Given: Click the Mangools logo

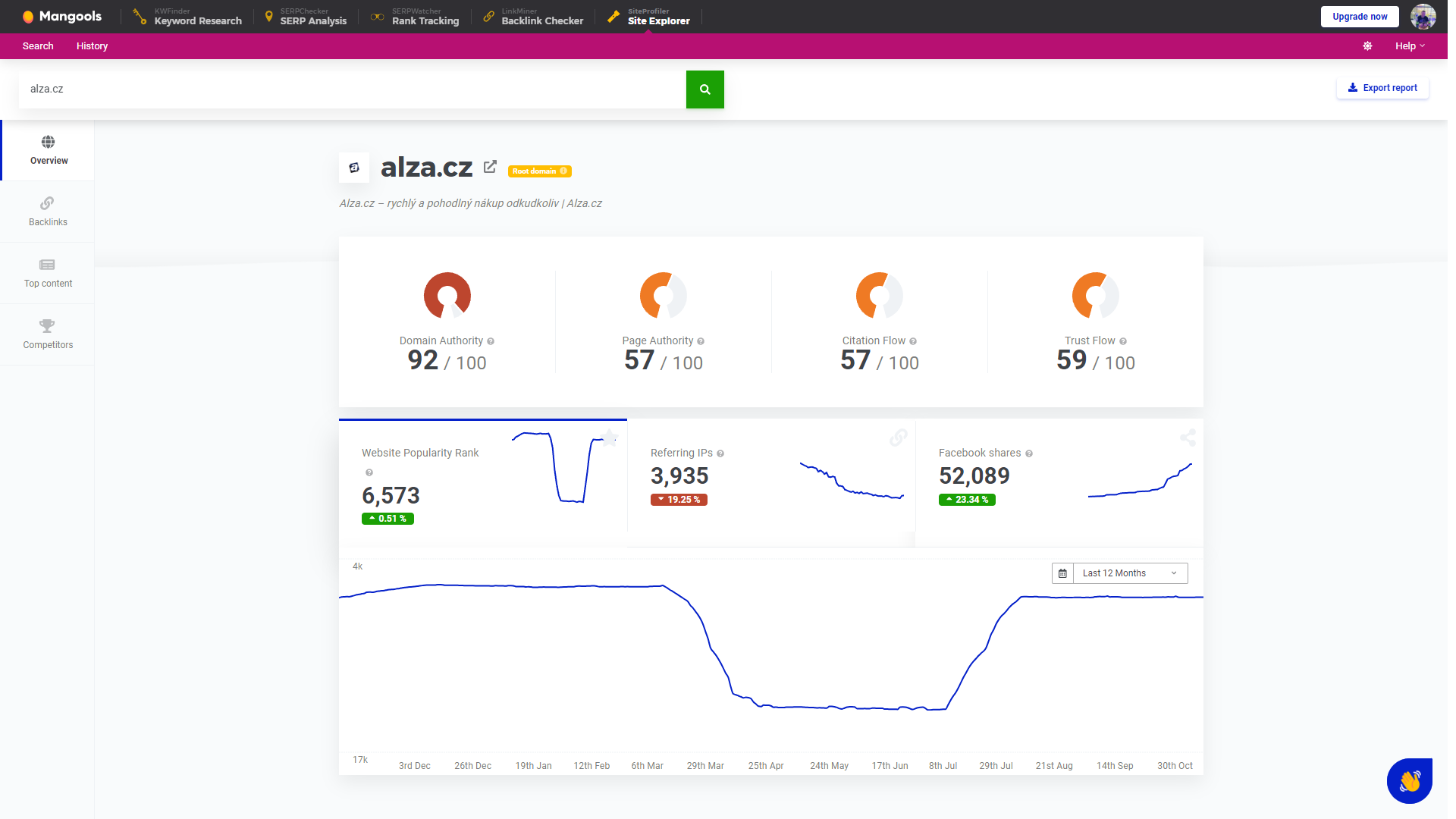Looking at the screenshot, I should tap(61, 17).
